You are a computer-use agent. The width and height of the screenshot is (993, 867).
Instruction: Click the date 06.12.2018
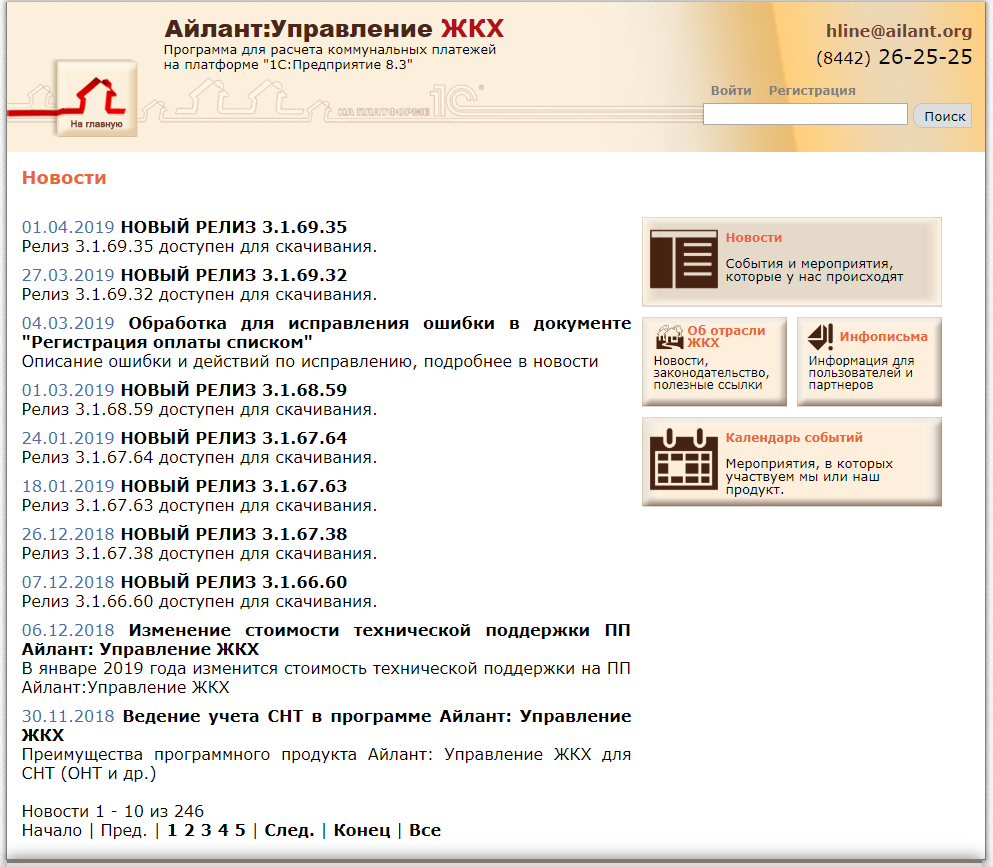click(x=68, y=630)
